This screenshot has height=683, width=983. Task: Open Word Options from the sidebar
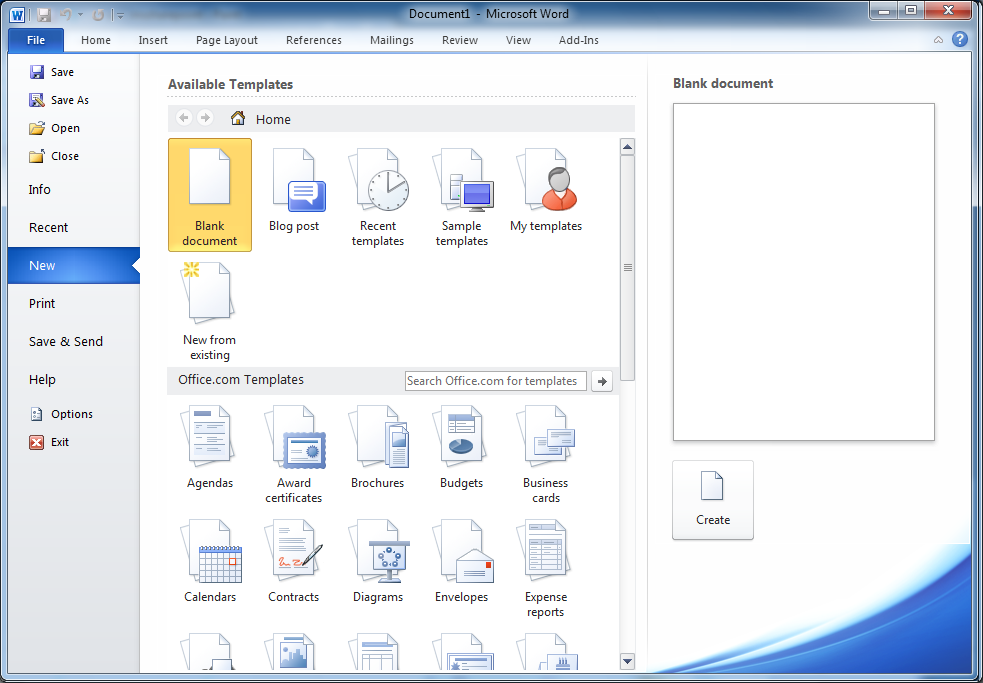[x=72, y=414]
